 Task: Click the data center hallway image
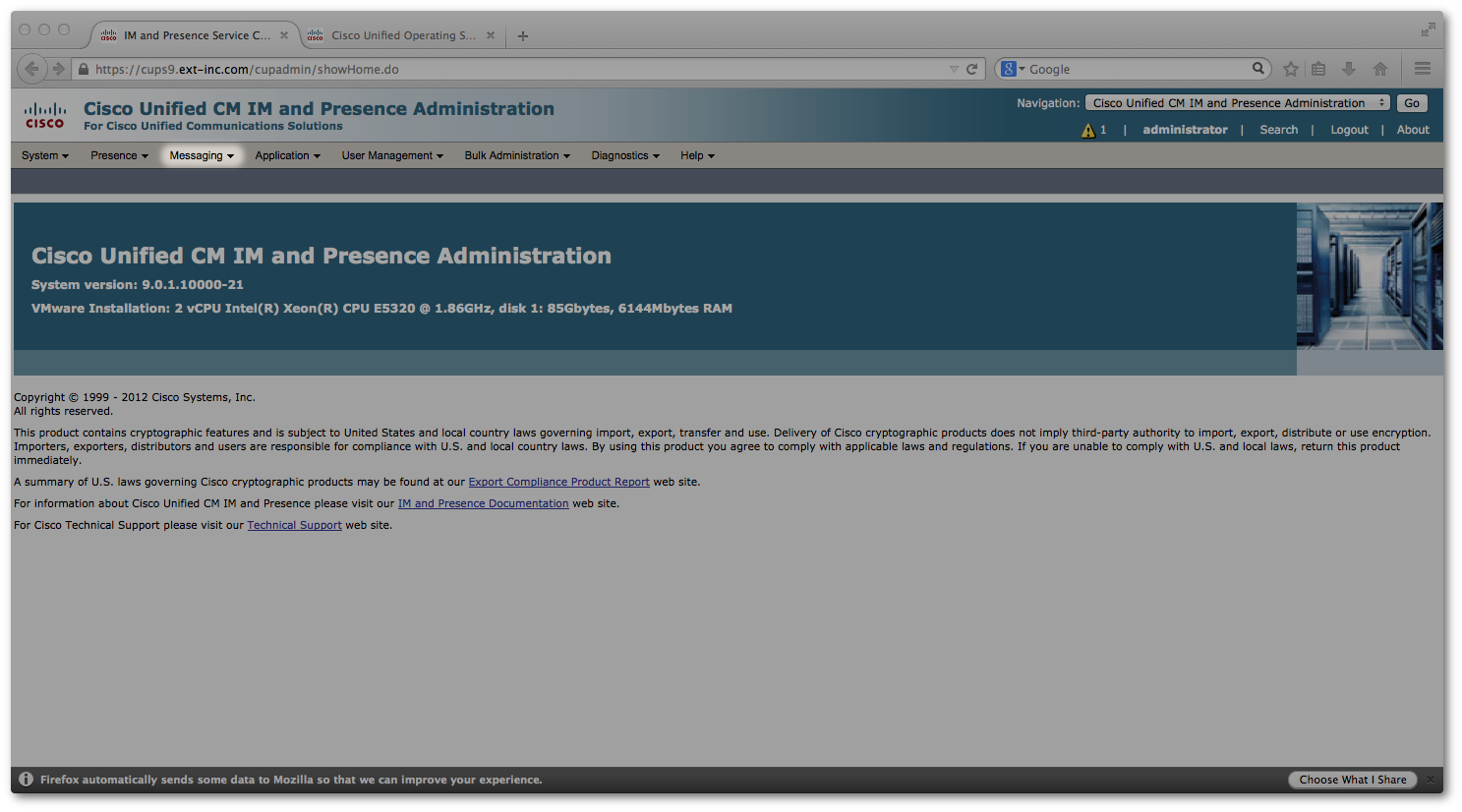pyautogui.click(x=1370, y=276)
